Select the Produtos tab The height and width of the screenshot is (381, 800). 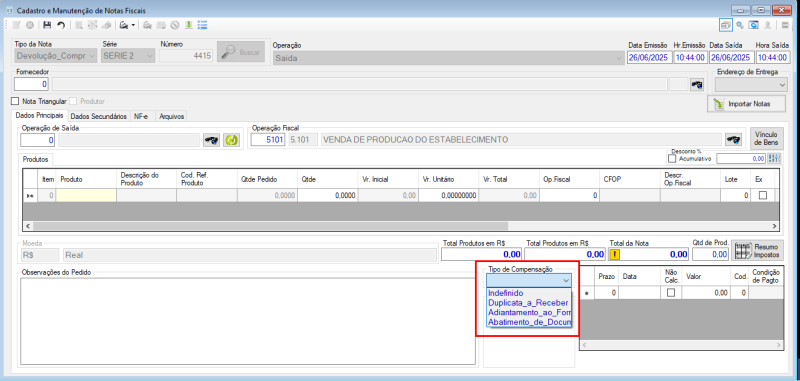click(36, 160)
